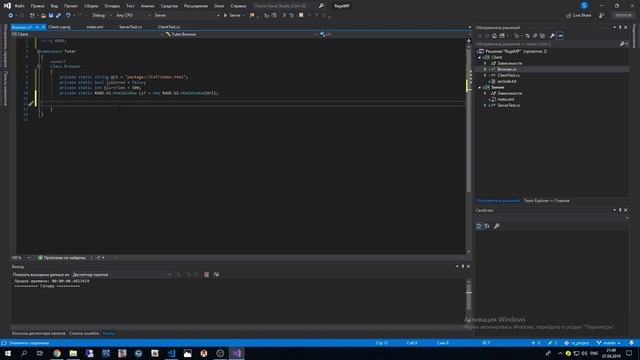The width and height of the screenshot is (640, 360).
Task: Click the Switch Views icon in Solution Explorer
Action: coord(502,36)
